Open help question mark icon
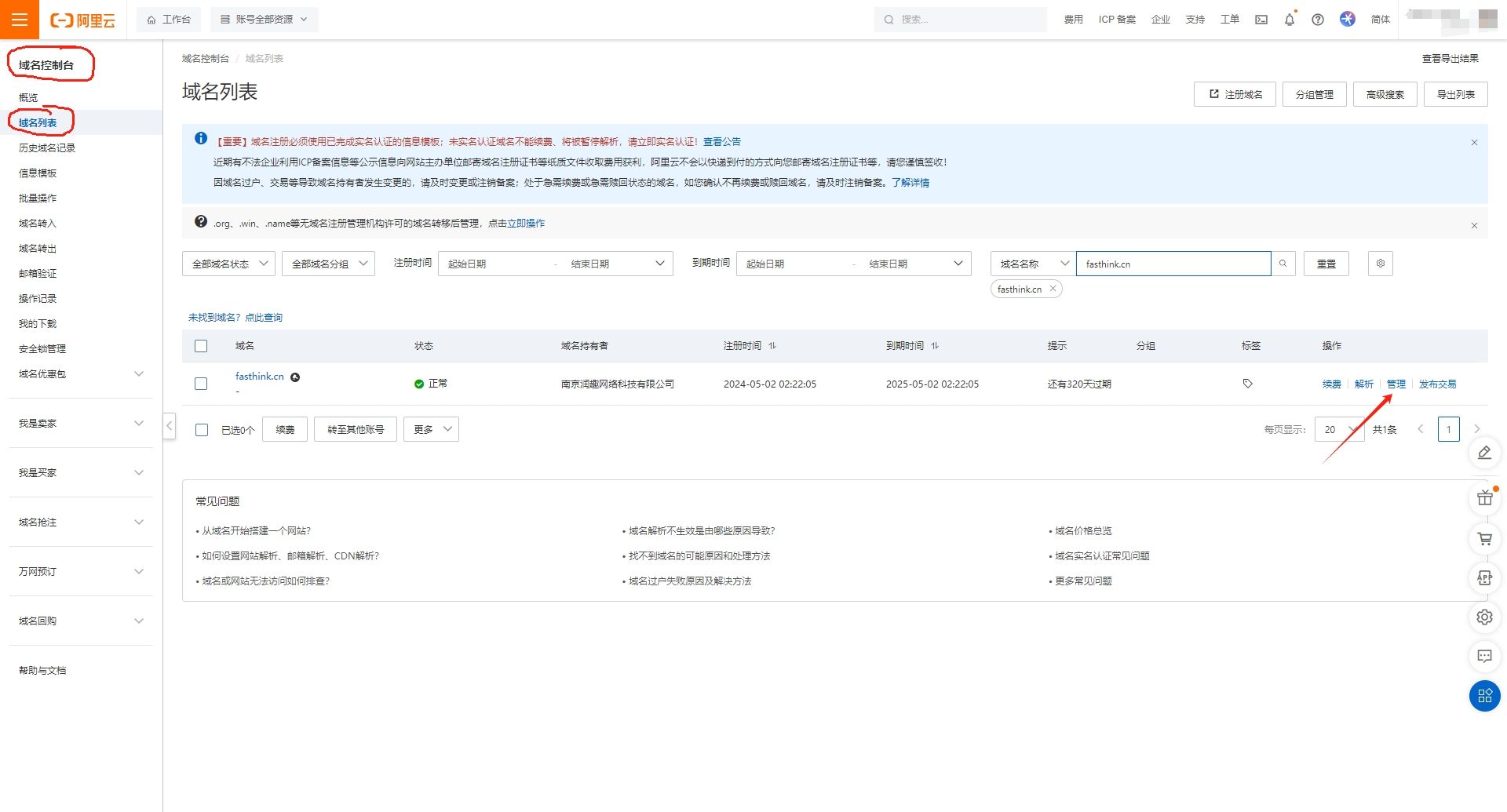Image resolution: width=1507 pixels, height=812 pixels. (1318, 20)
